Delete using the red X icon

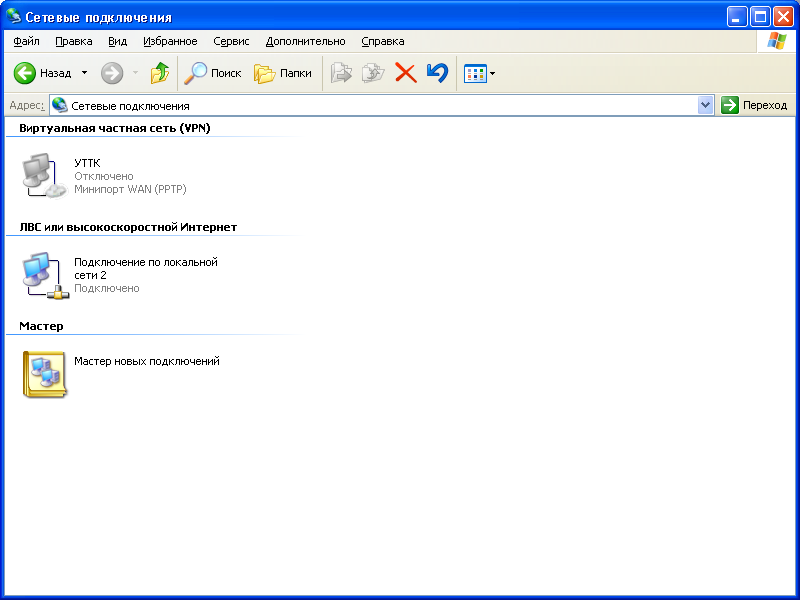pyautogui.click(x=406, y=73)
